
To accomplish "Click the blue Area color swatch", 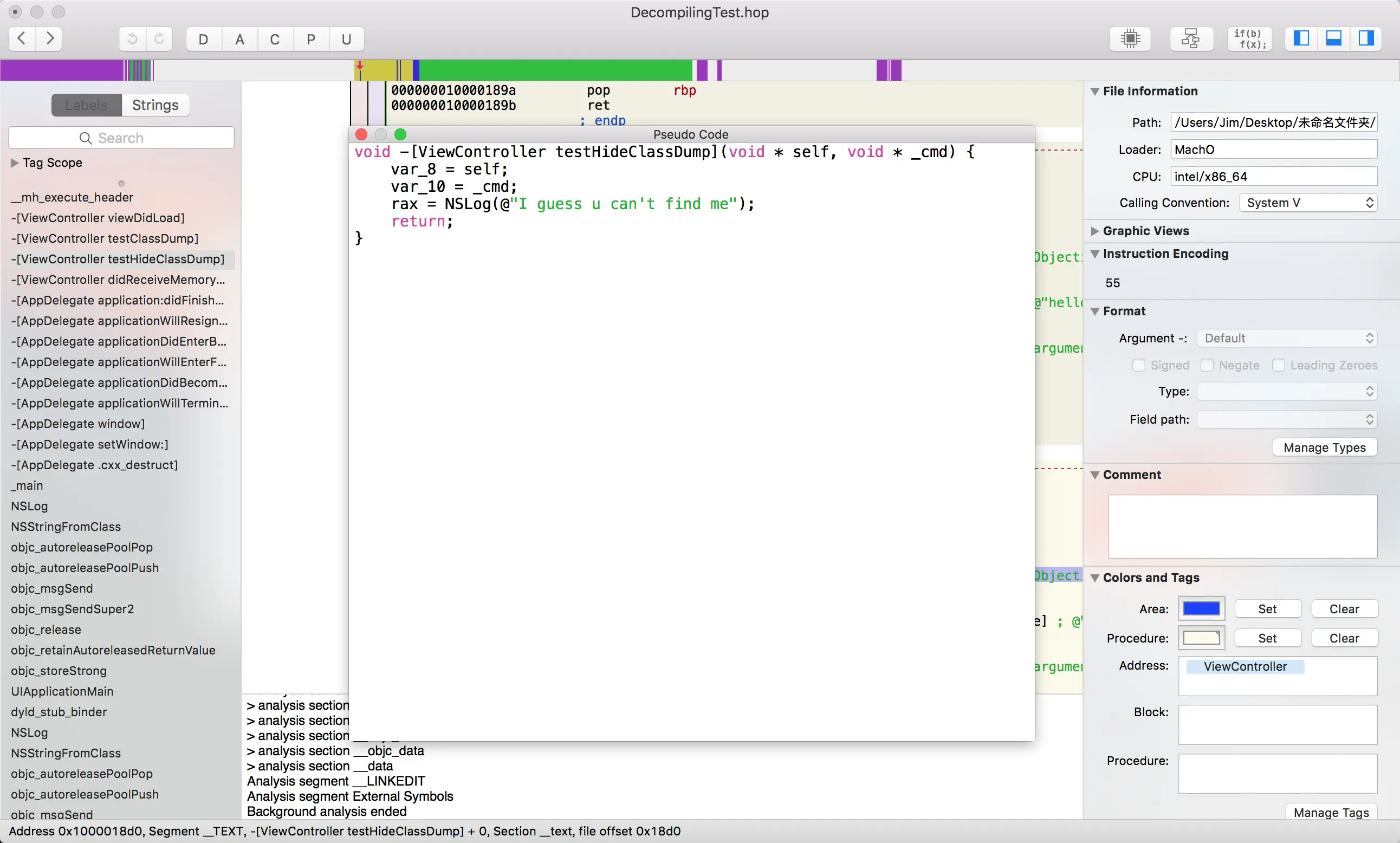I will [1201, 608].
